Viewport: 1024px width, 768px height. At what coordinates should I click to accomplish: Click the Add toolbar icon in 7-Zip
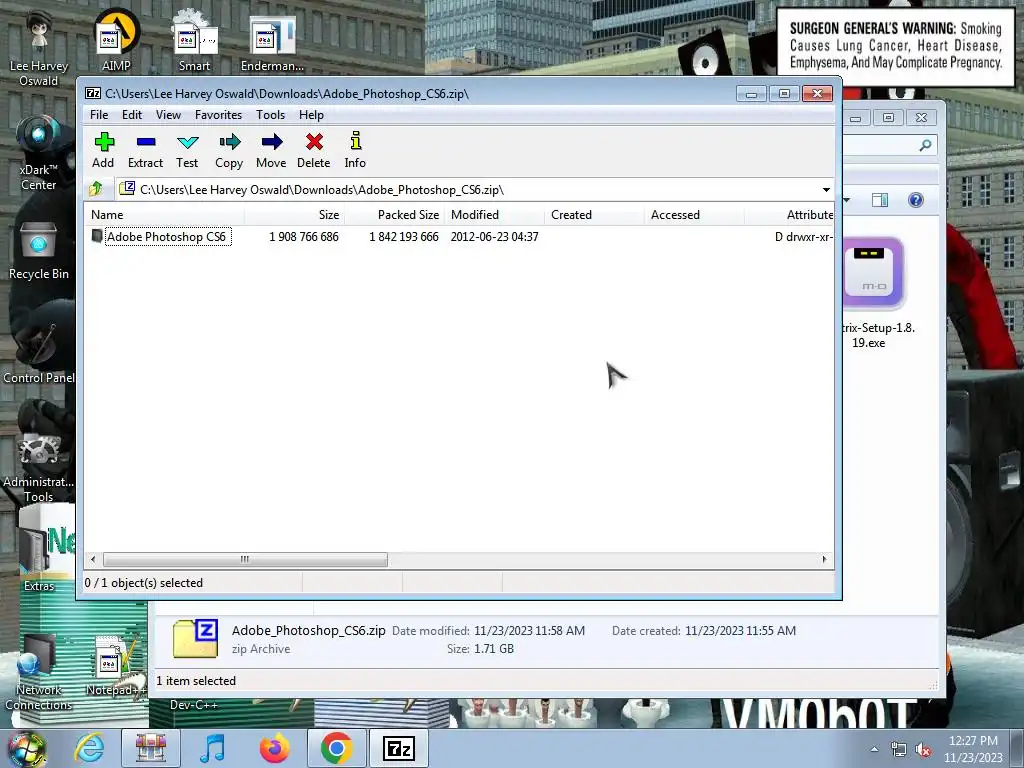pos(103,150)
